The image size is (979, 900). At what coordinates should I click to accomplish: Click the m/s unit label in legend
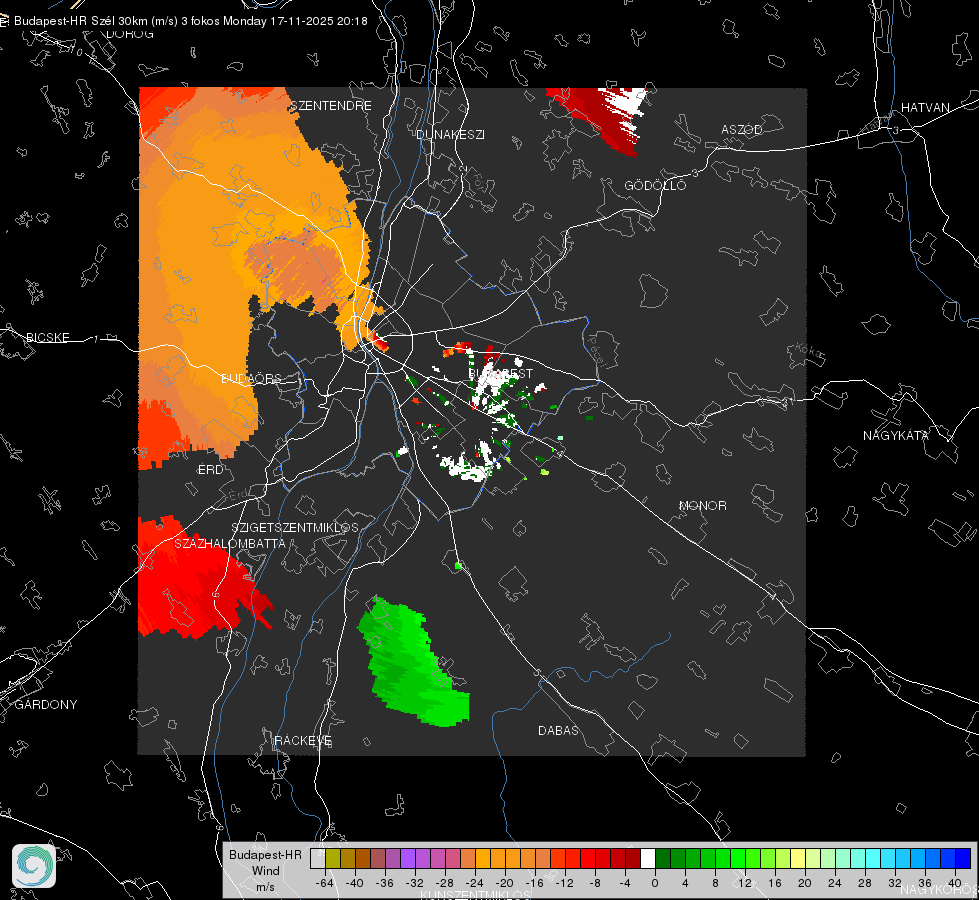(x=265, y=886)
